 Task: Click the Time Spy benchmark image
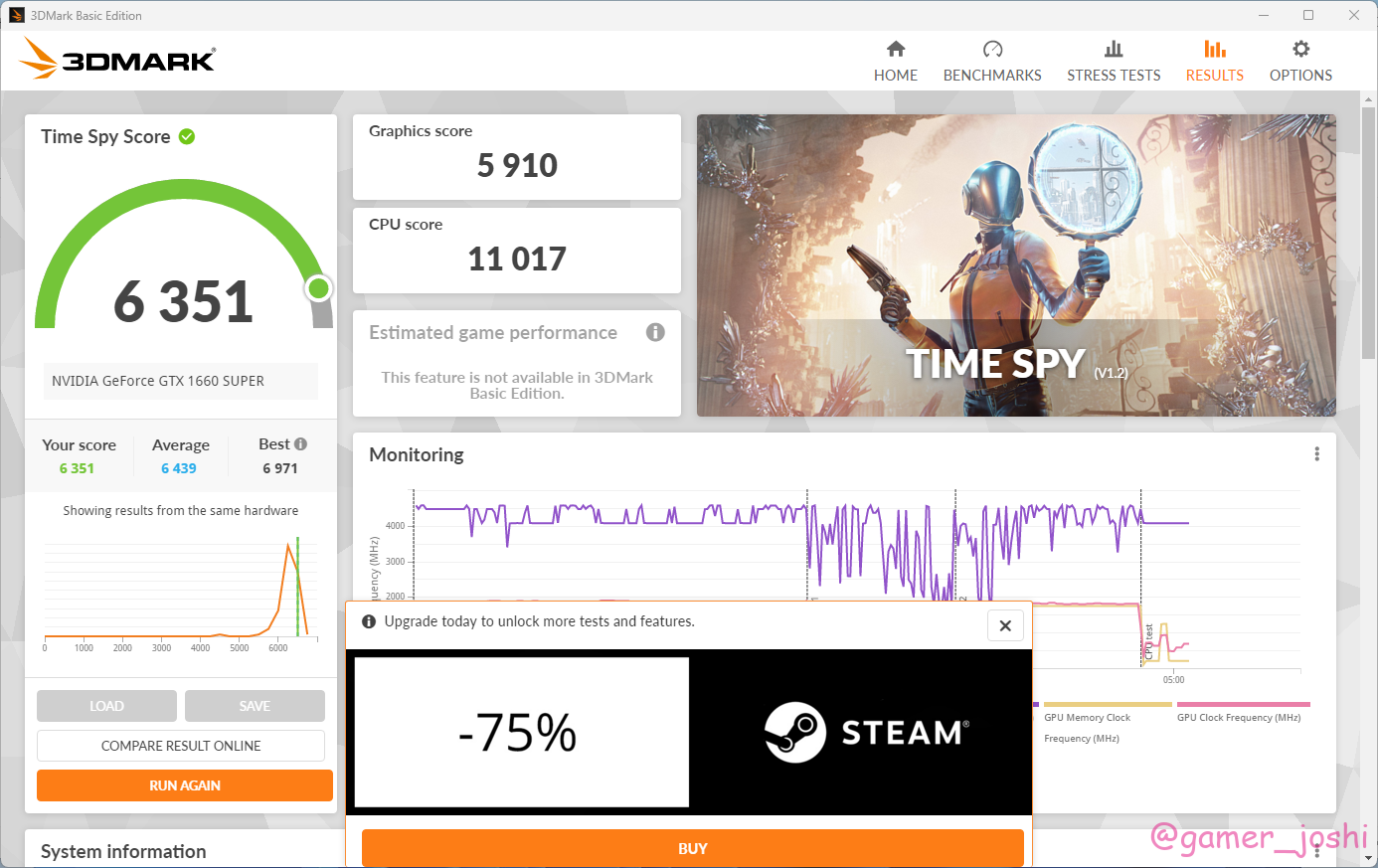pos(1016,265)
